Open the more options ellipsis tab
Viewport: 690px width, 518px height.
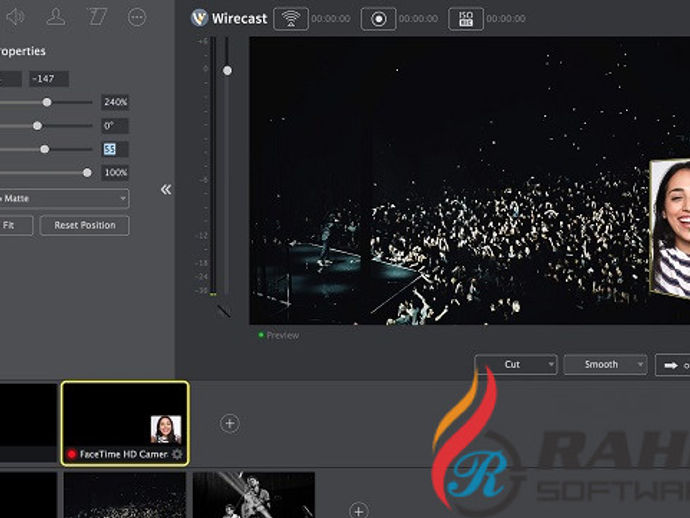click(x=136, y=17)
